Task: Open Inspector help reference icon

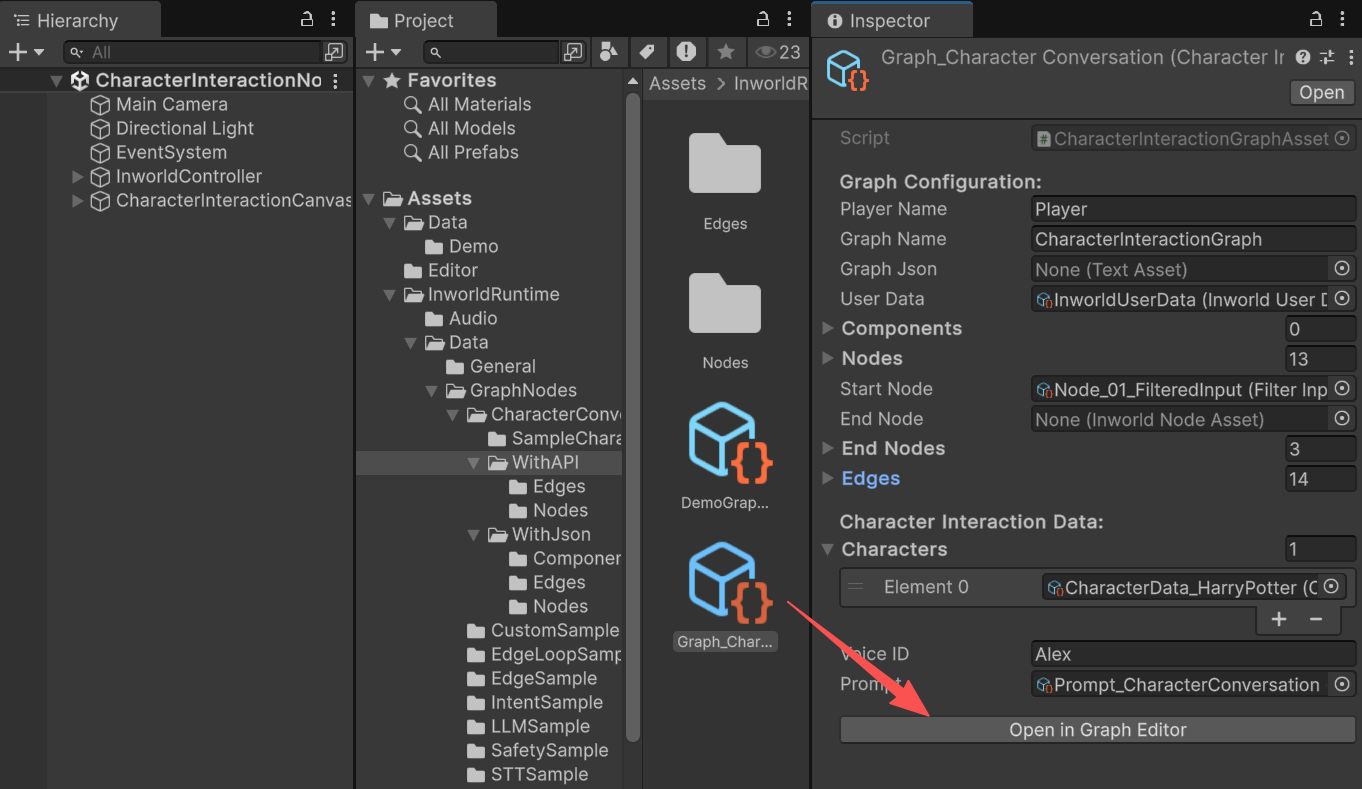Action: coord(1303,58)
